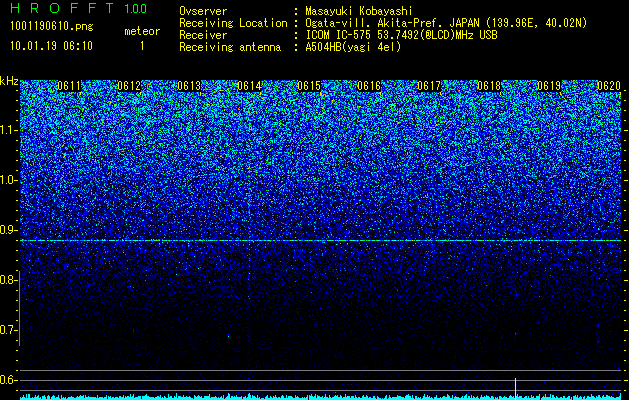Click the 0616 time marker
This screenshot has width=629, height=400.
[369, 86]
